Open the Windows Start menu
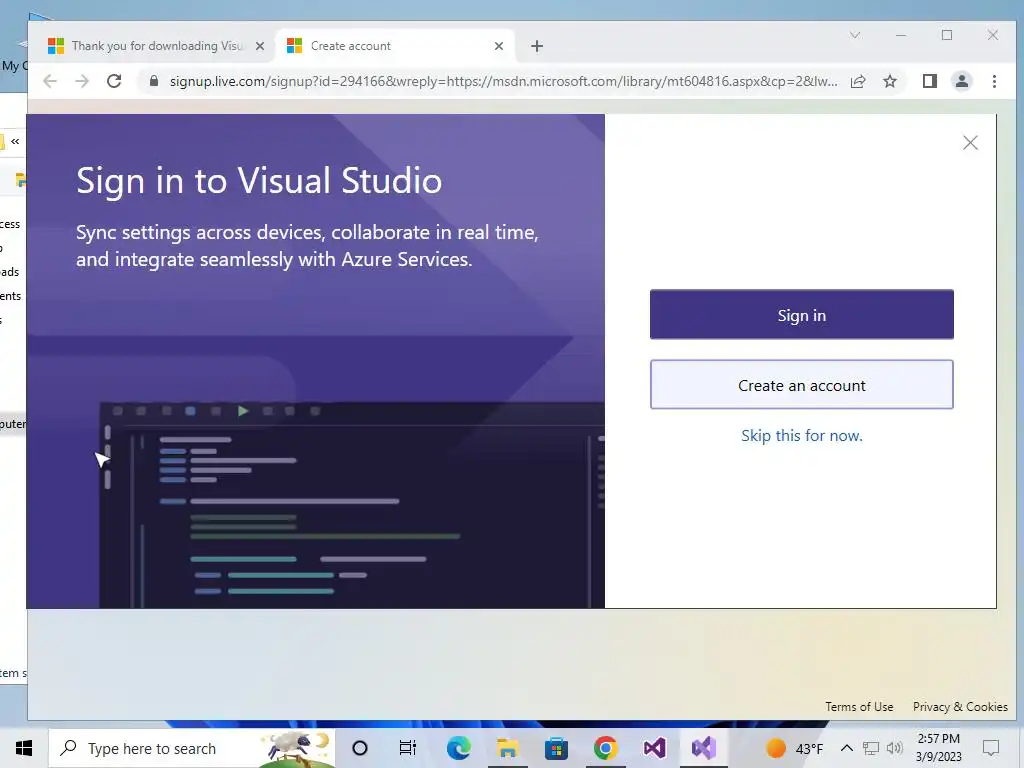Screen dimensions: 1024x768 click(x=24, y=748)
